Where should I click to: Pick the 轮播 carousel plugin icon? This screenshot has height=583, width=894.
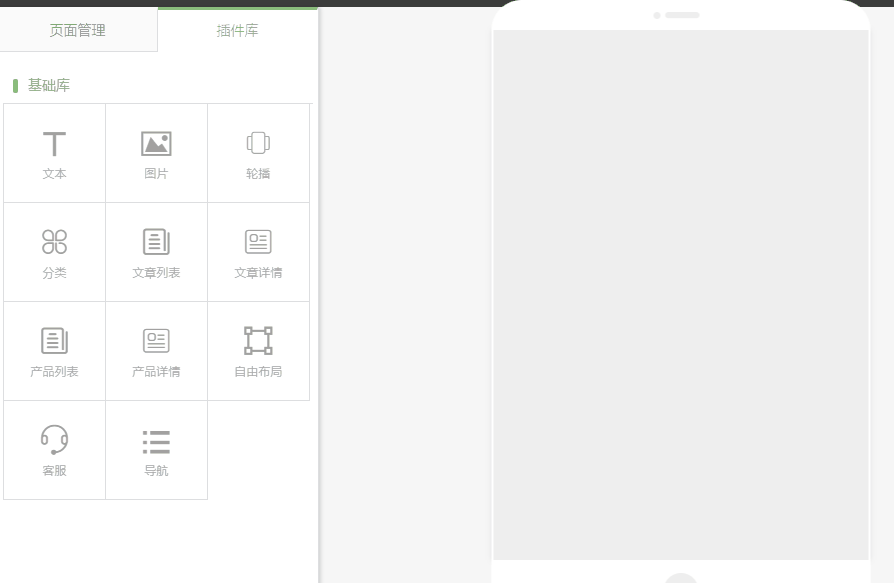[258, 143]
